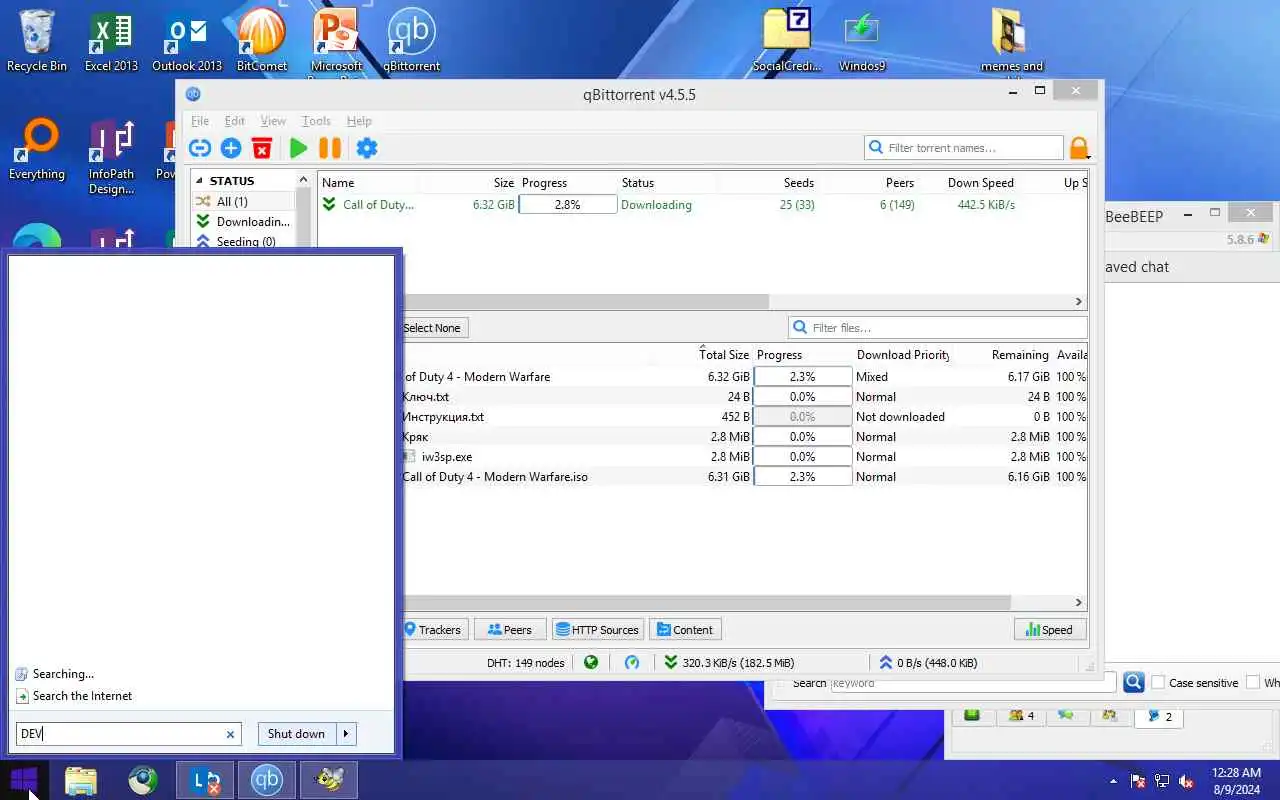
Task: Click the Filter torrent names field
Action: coord(963,147)
